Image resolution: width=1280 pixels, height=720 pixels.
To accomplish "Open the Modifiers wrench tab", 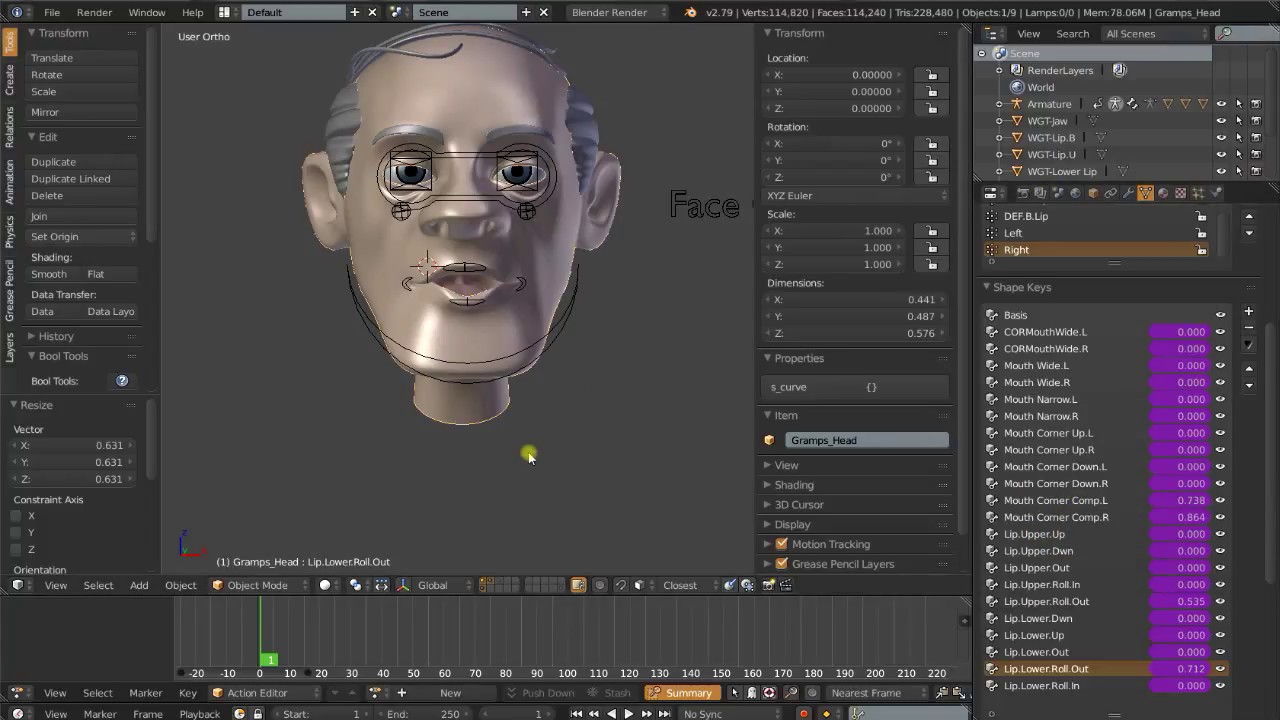I will pyautogui.click(x=1128, y=193).
